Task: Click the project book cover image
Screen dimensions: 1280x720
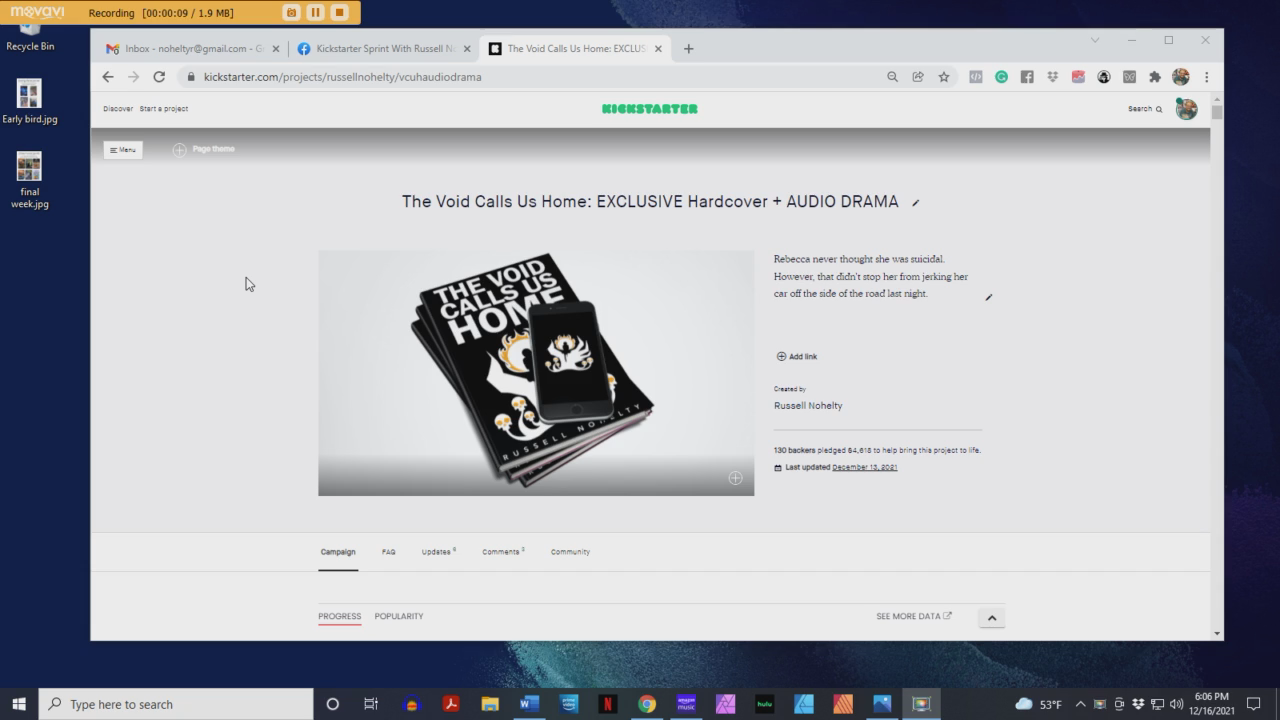Action: (x=536, y=373)
